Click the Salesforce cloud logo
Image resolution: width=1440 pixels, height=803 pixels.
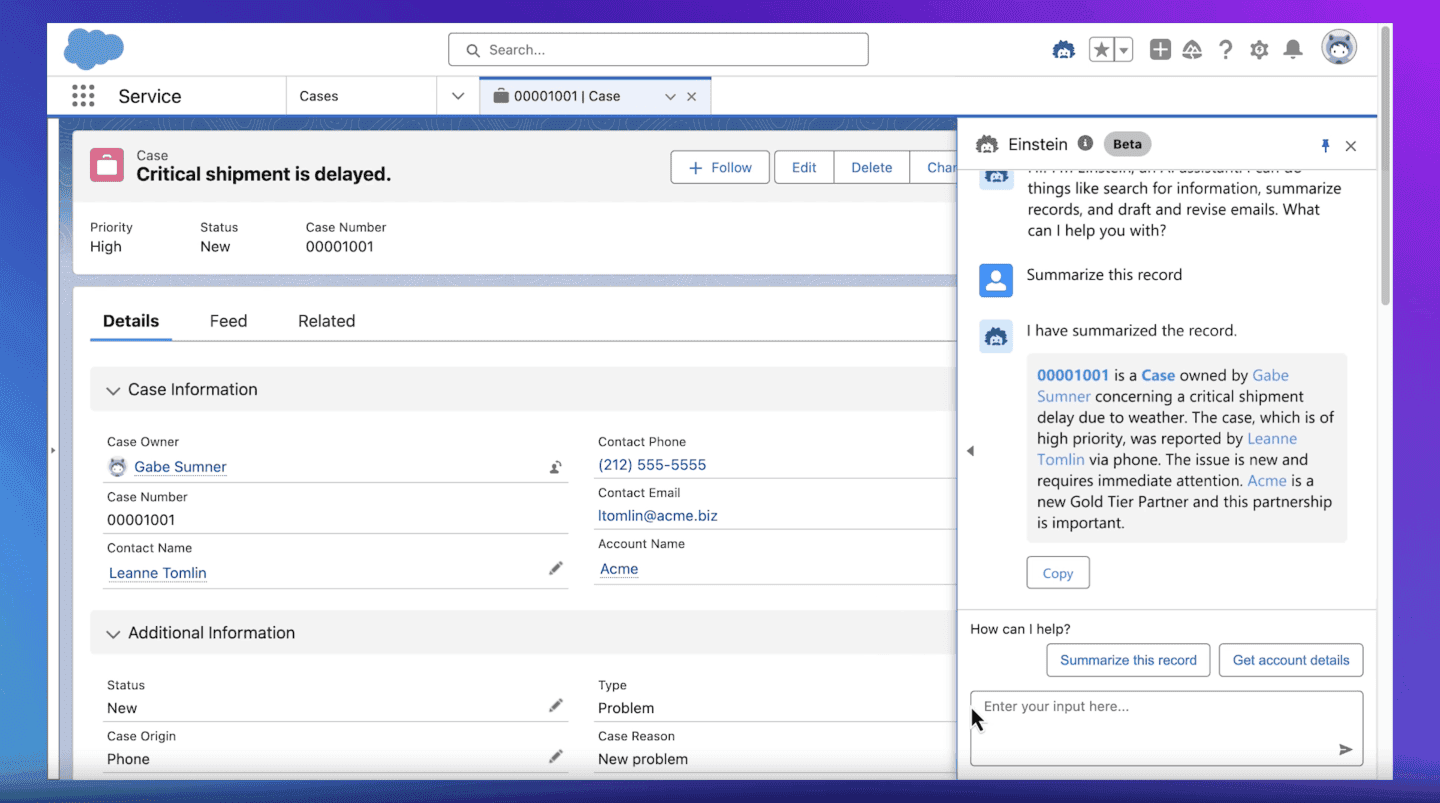[94, 49]
